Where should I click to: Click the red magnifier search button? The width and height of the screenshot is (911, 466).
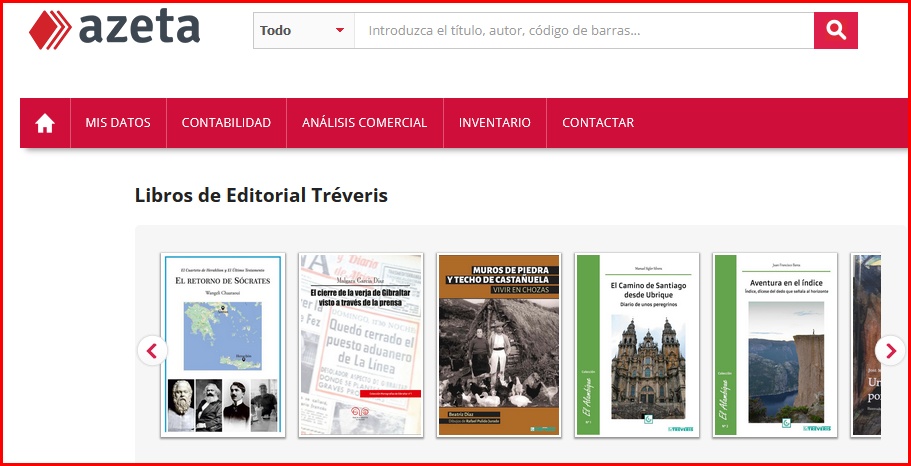835,30
